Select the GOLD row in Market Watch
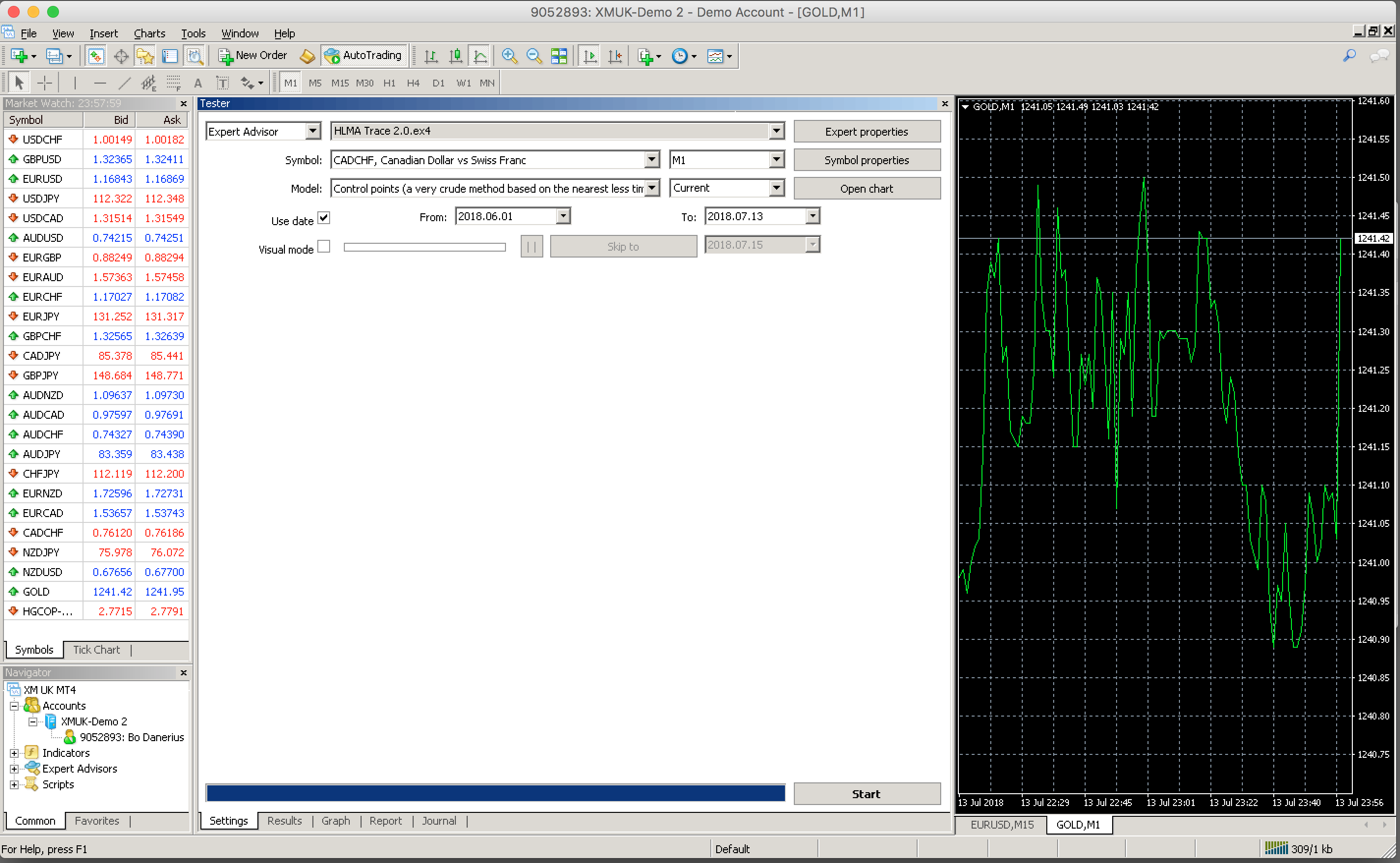This screenshot has width=1400, height=863. (96, 591)
